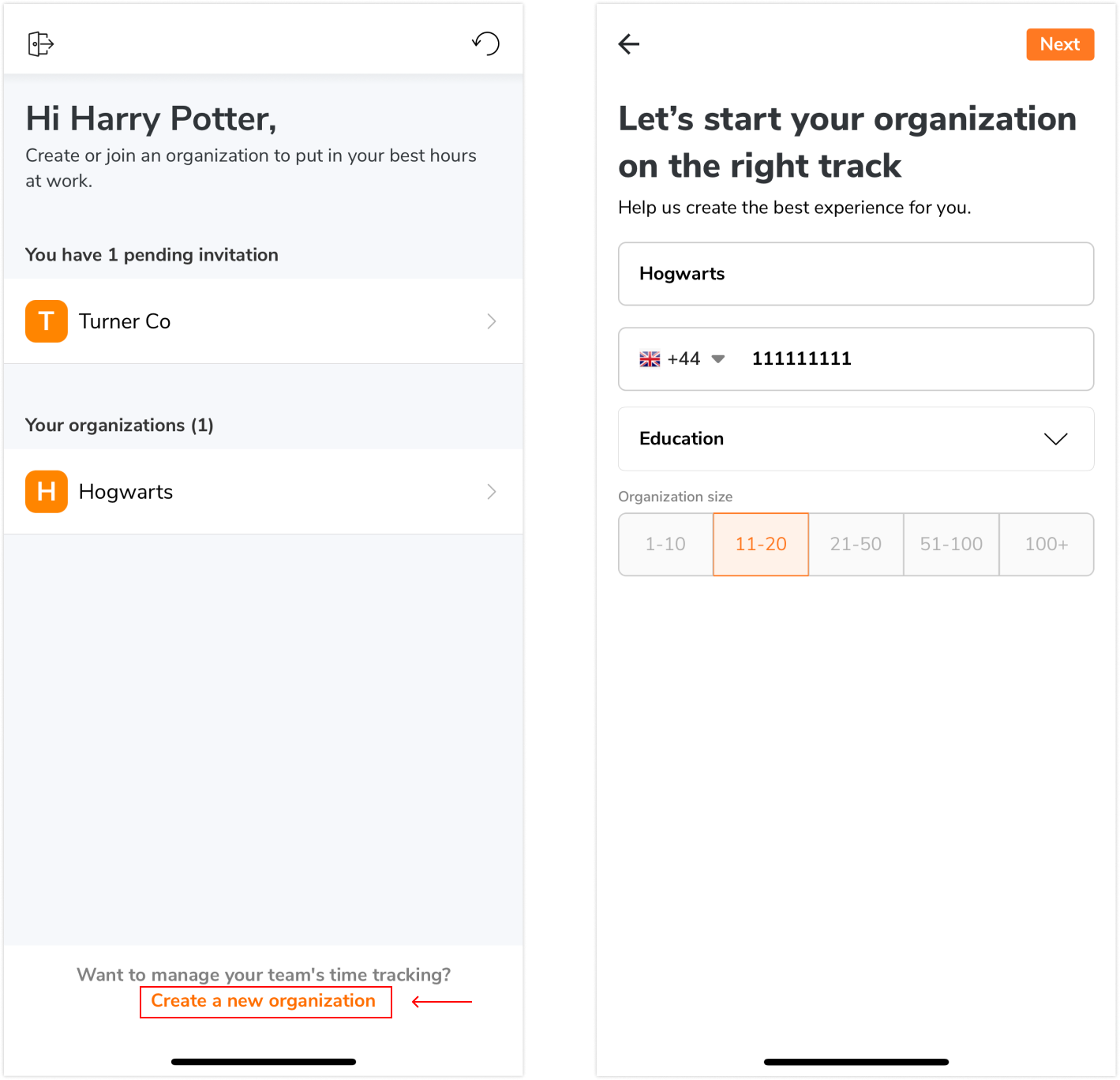Tap the refresh circular arrow icon
The height and width of the screenshot is (1080, 1120).
pos(486,43)
